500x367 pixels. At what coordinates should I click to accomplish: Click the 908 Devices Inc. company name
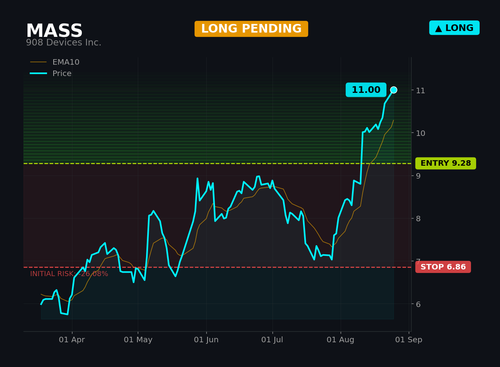click(x=63, y=43)
